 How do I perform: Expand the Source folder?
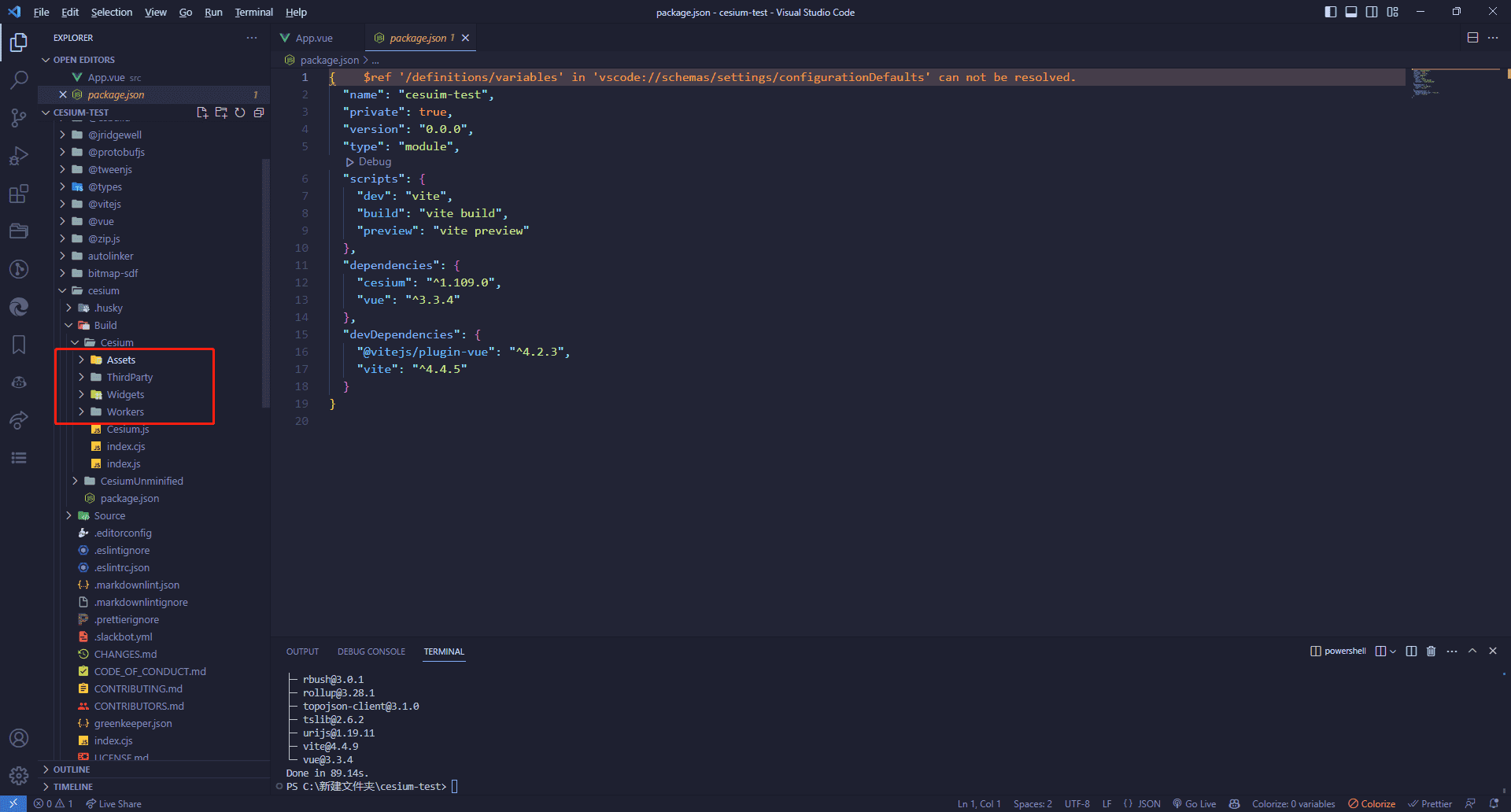pyautogui.click(x=109, y=515)
